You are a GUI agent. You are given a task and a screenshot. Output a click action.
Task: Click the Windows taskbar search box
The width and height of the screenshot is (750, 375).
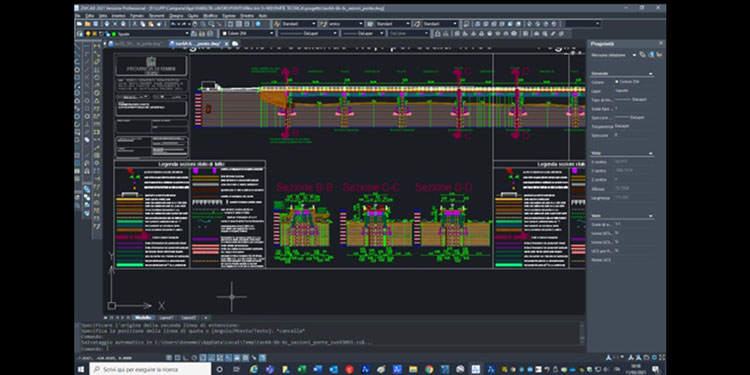click(x=150, y=369)
